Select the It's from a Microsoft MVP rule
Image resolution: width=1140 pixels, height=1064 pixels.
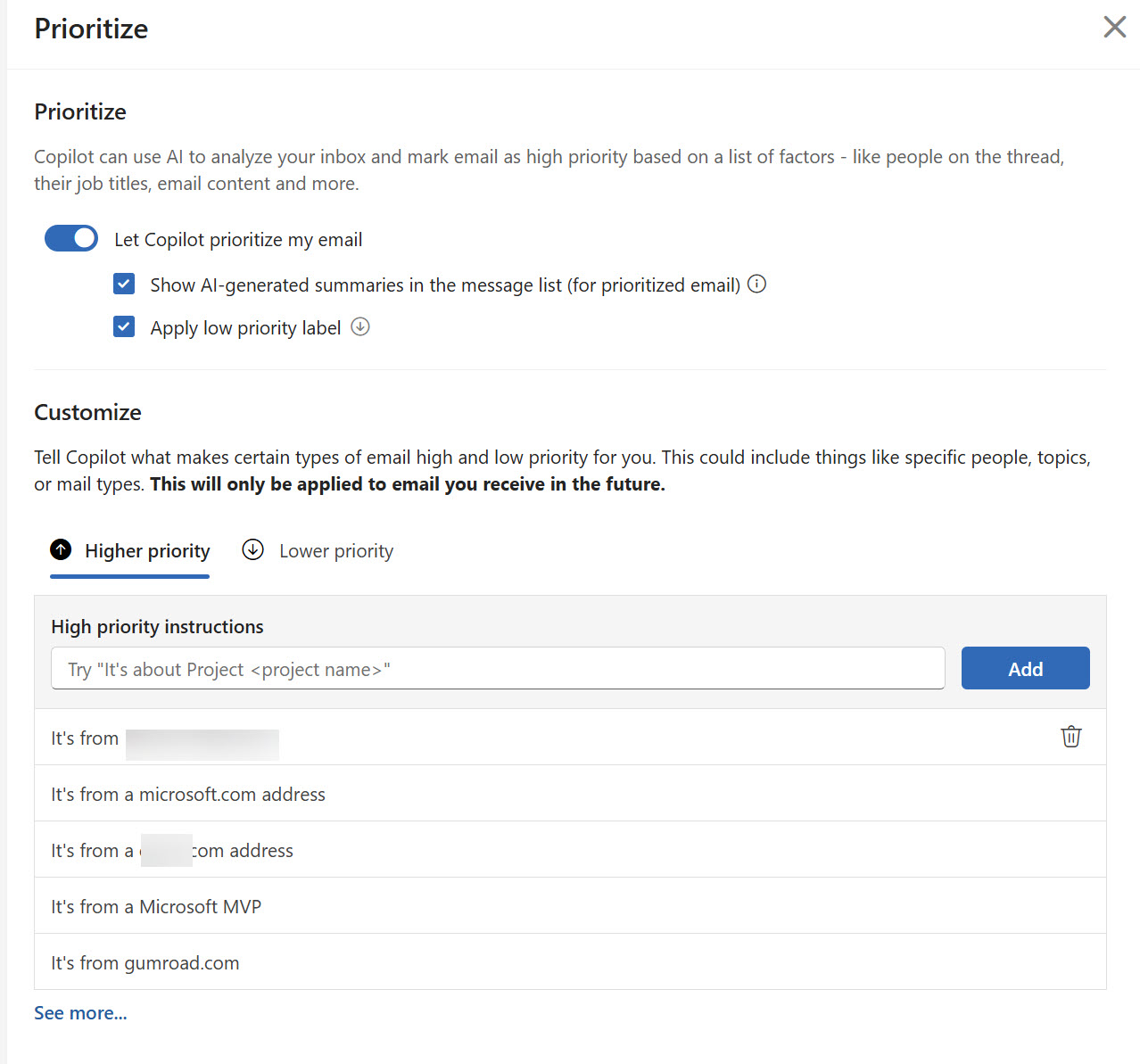pyautogui.click(x=156, y=906)
